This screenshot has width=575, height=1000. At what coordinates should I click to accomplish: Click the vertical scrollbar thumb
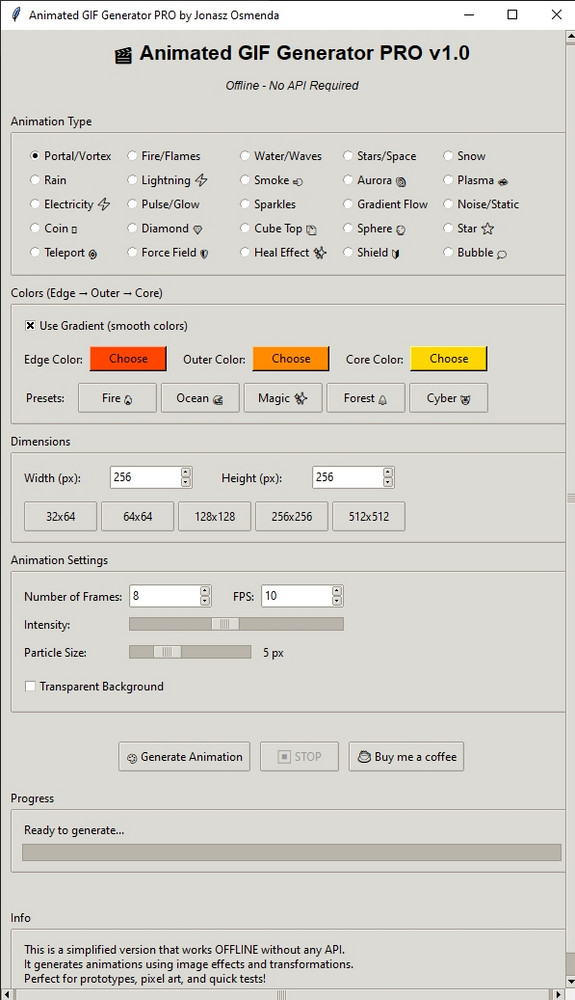click(x=571, y=496)
